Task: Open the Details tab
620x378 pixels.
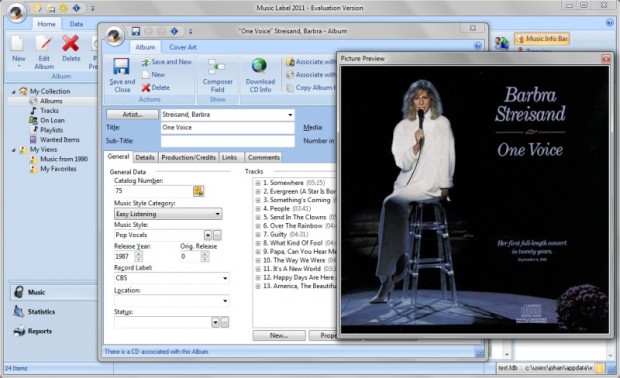Action: click(145, 157)
